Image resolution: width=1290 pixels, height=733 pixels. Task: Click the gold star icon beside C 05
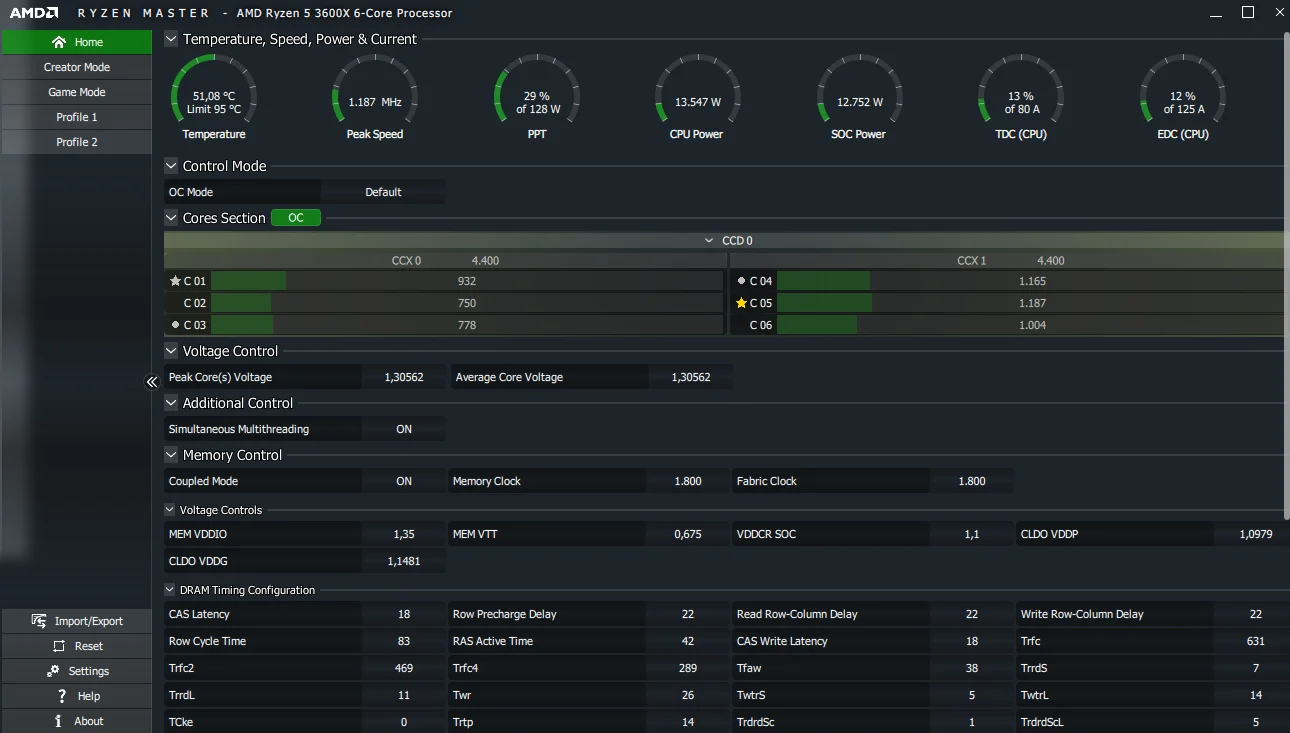pos(741,303)
